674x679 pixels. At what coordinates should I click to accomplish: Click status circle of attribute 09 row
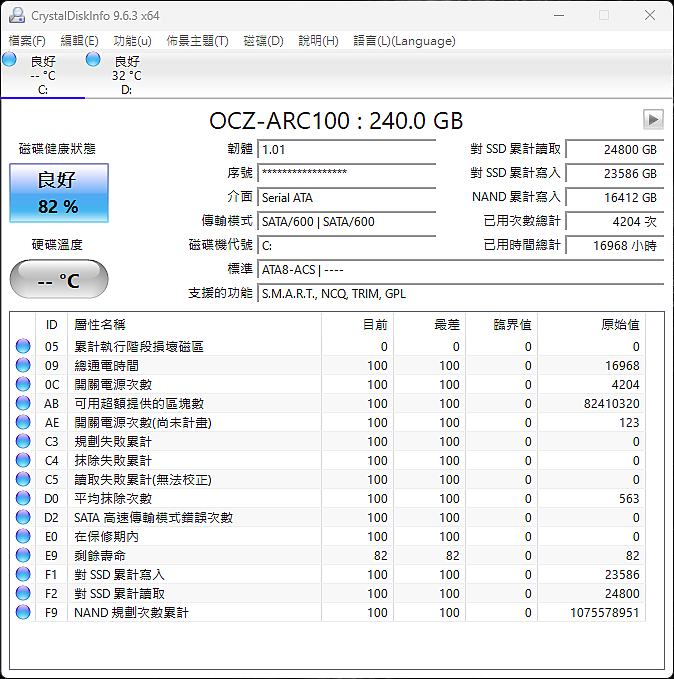click(x=23, y=365)
